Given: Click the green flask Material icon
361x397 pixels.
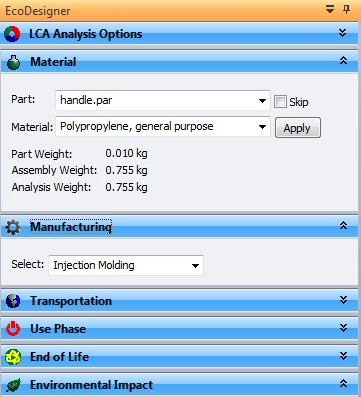Looking at the screenshot, I should [x=13, y=62].
